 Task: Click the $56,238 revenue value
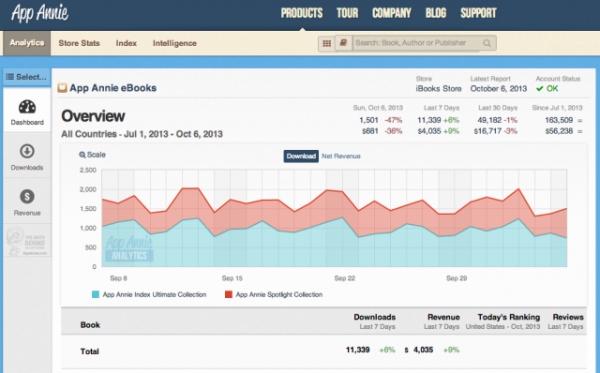click(x=559, y=131)
